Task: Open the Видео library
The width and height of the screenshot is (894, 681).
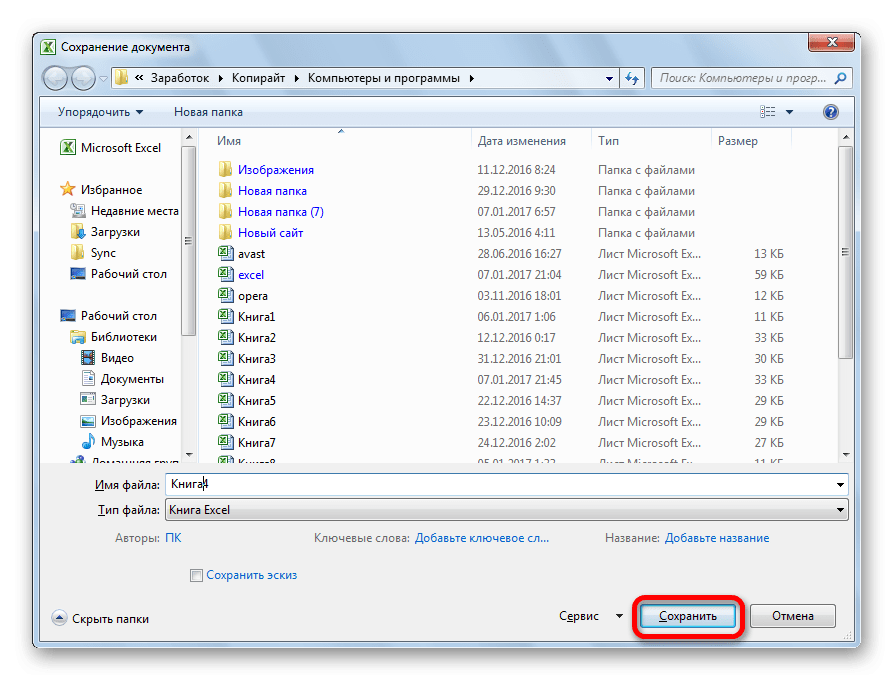Action: (108, 358)
